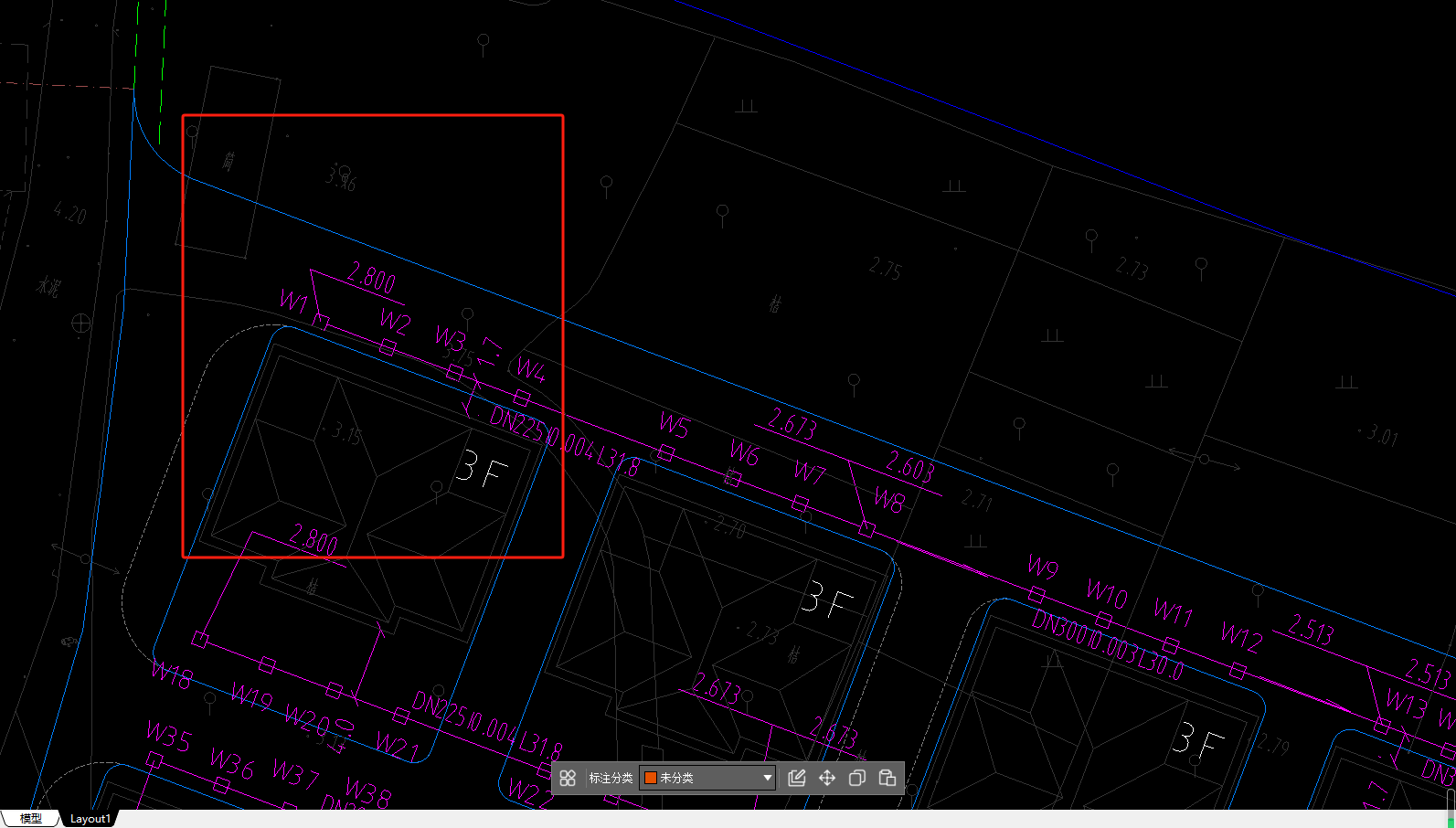This screenshot has width=1456, height=828.
Task: Select the W7 manhole label
Action: (810, 472)
